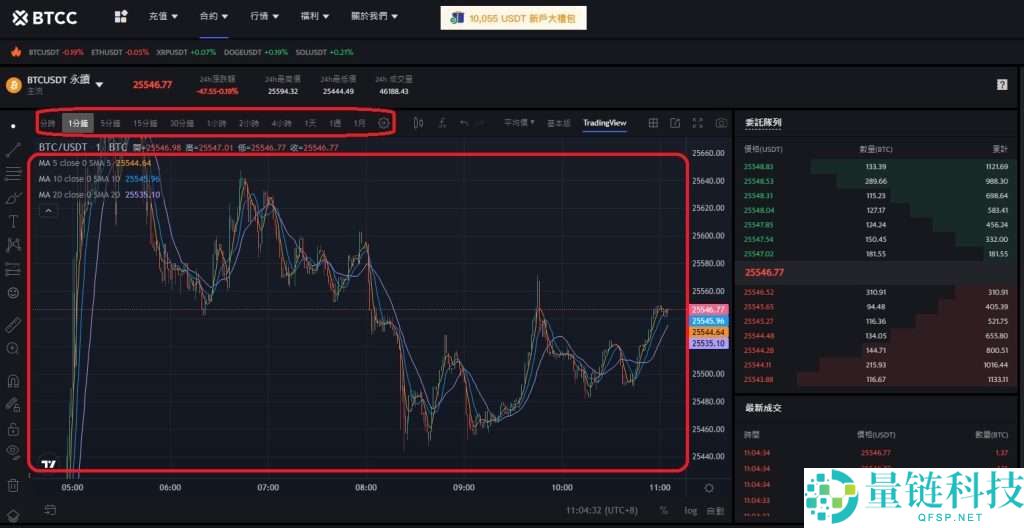The height and width of the screenshot is (528, 1024).
Task: Select the brush drawing tool
Action: coord(13,197)
